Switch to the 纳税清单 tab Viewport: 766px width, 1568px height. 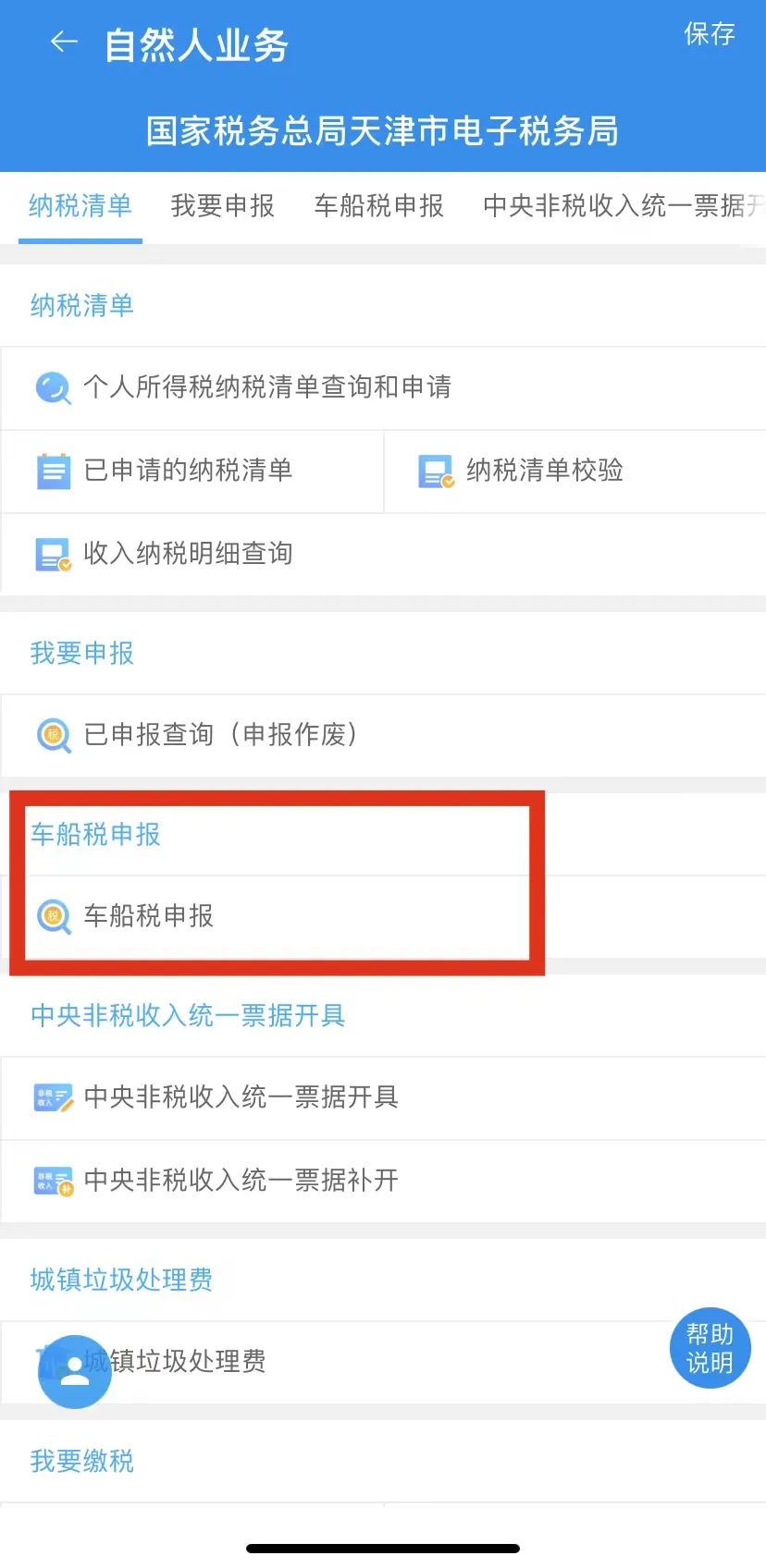pyautogui.click(x=80, y=205)
